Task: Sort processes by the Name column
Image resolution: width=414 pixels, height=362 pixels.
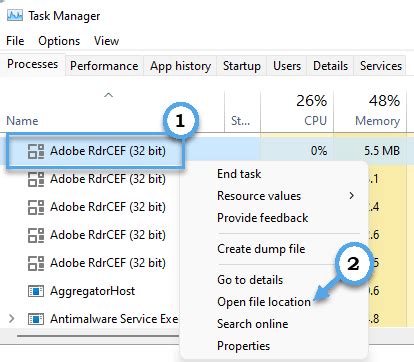Action: pos(22,121)
